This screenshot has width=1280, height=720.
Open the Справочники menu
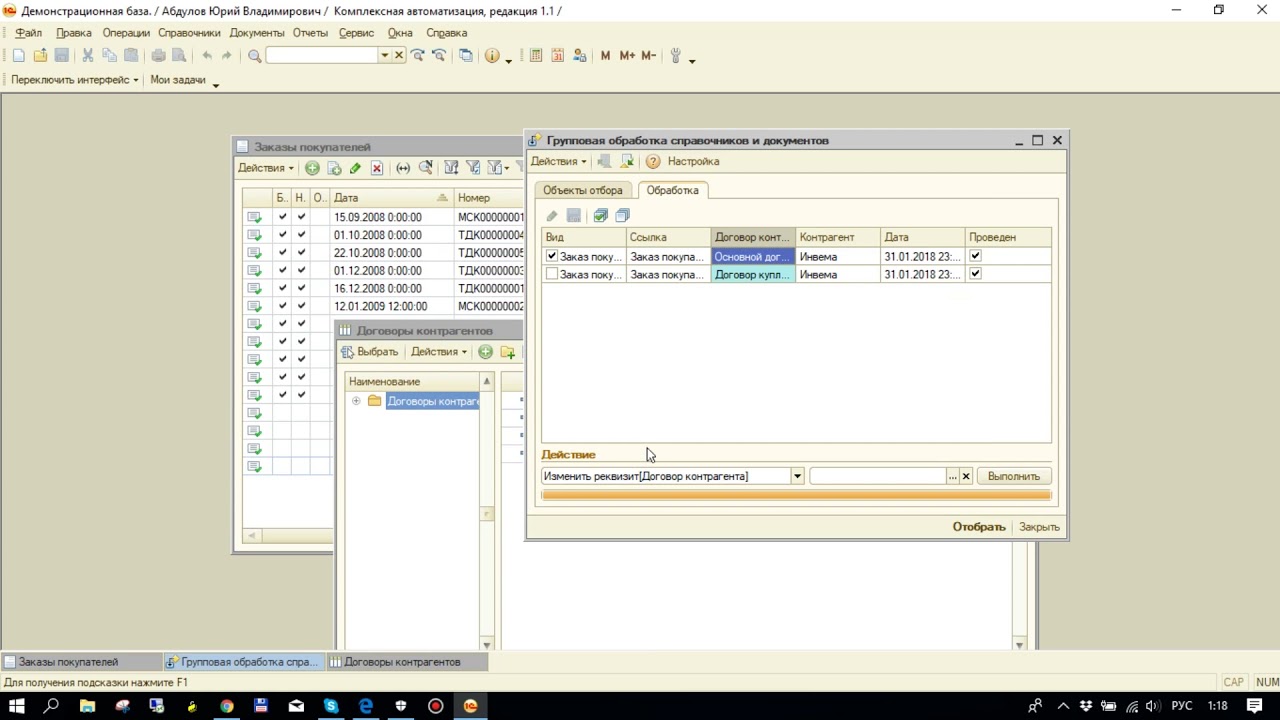(189, 33)
